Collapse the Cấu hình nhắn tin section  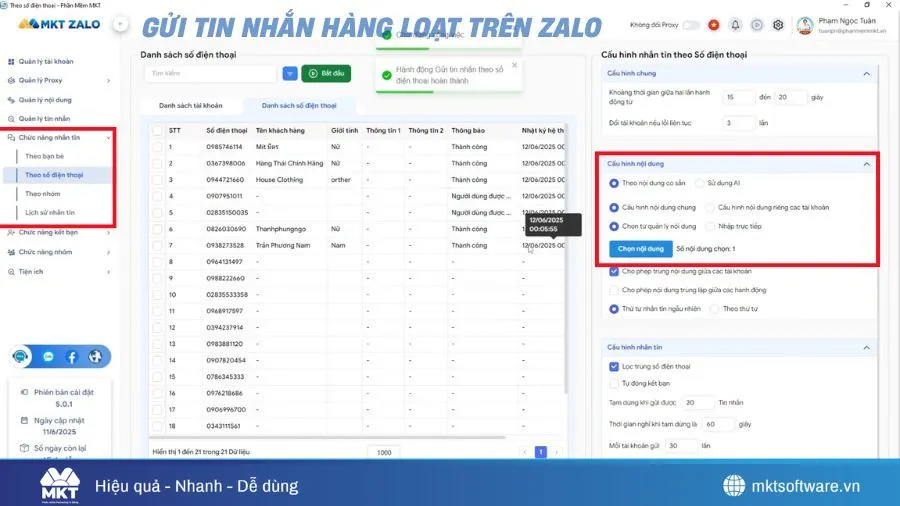866,348
